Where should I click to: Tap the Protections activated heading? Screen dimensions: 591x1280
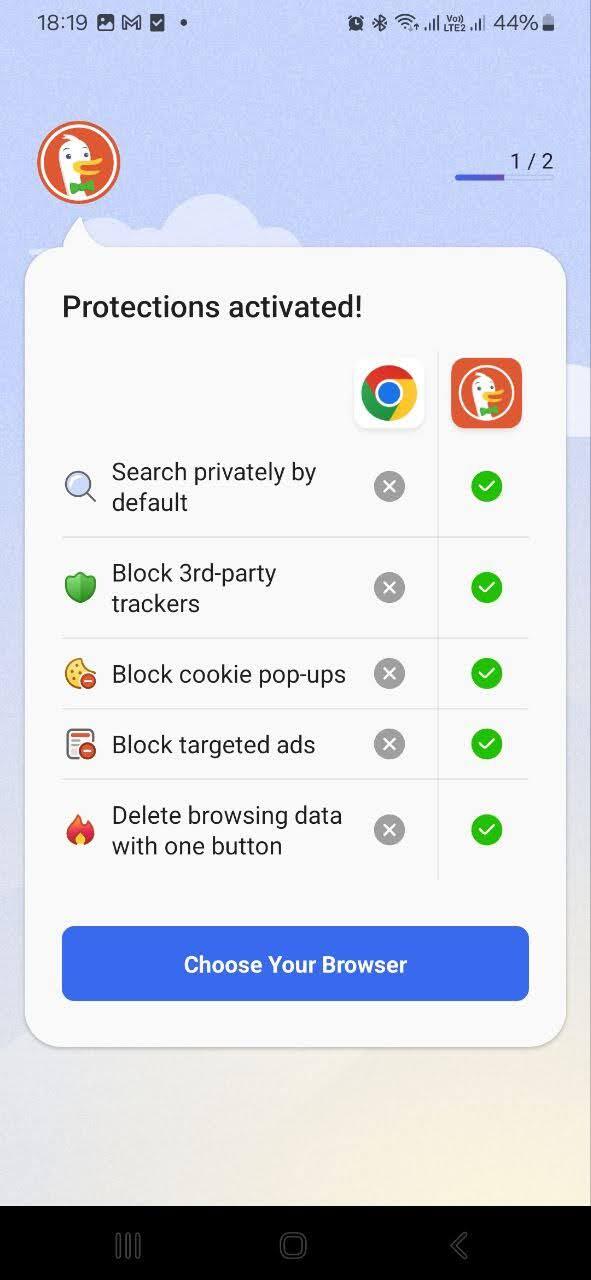pyautogui.click(x=212, y=306)
